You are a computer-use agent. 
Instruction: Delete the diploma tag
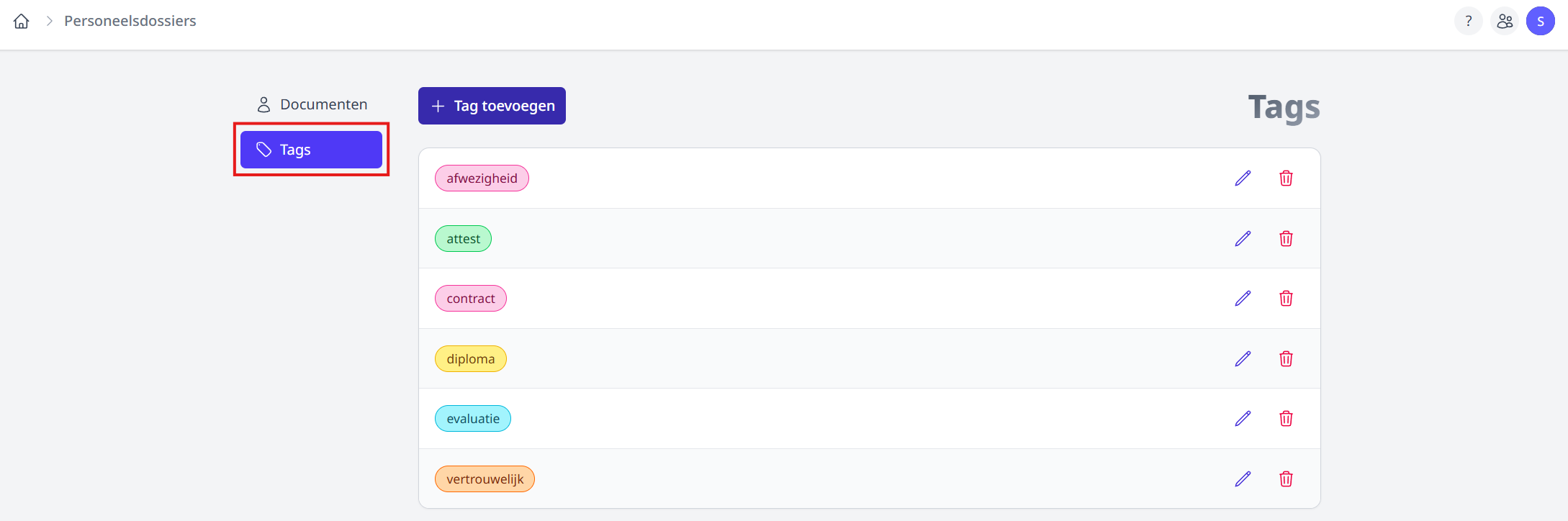point(1286,359)
